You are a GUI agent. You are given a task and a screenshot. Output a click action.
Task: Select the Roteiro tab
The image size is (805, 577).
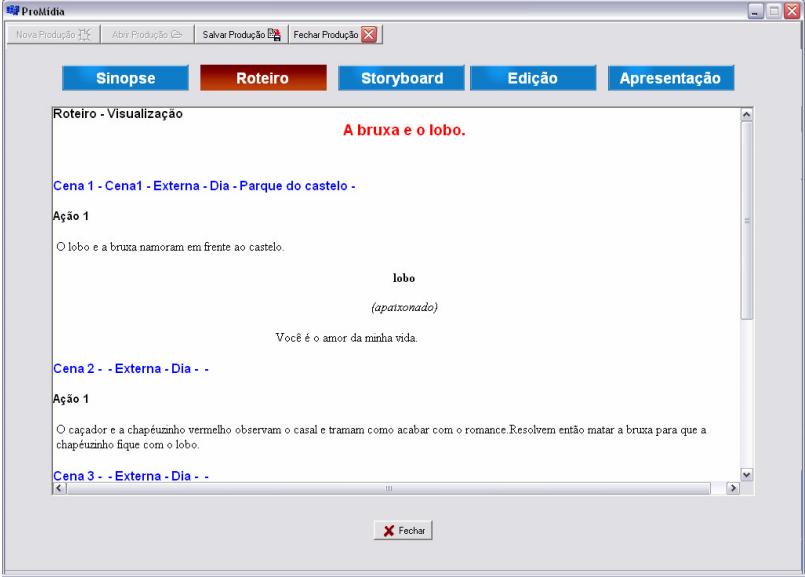click(x=262, y=79)
